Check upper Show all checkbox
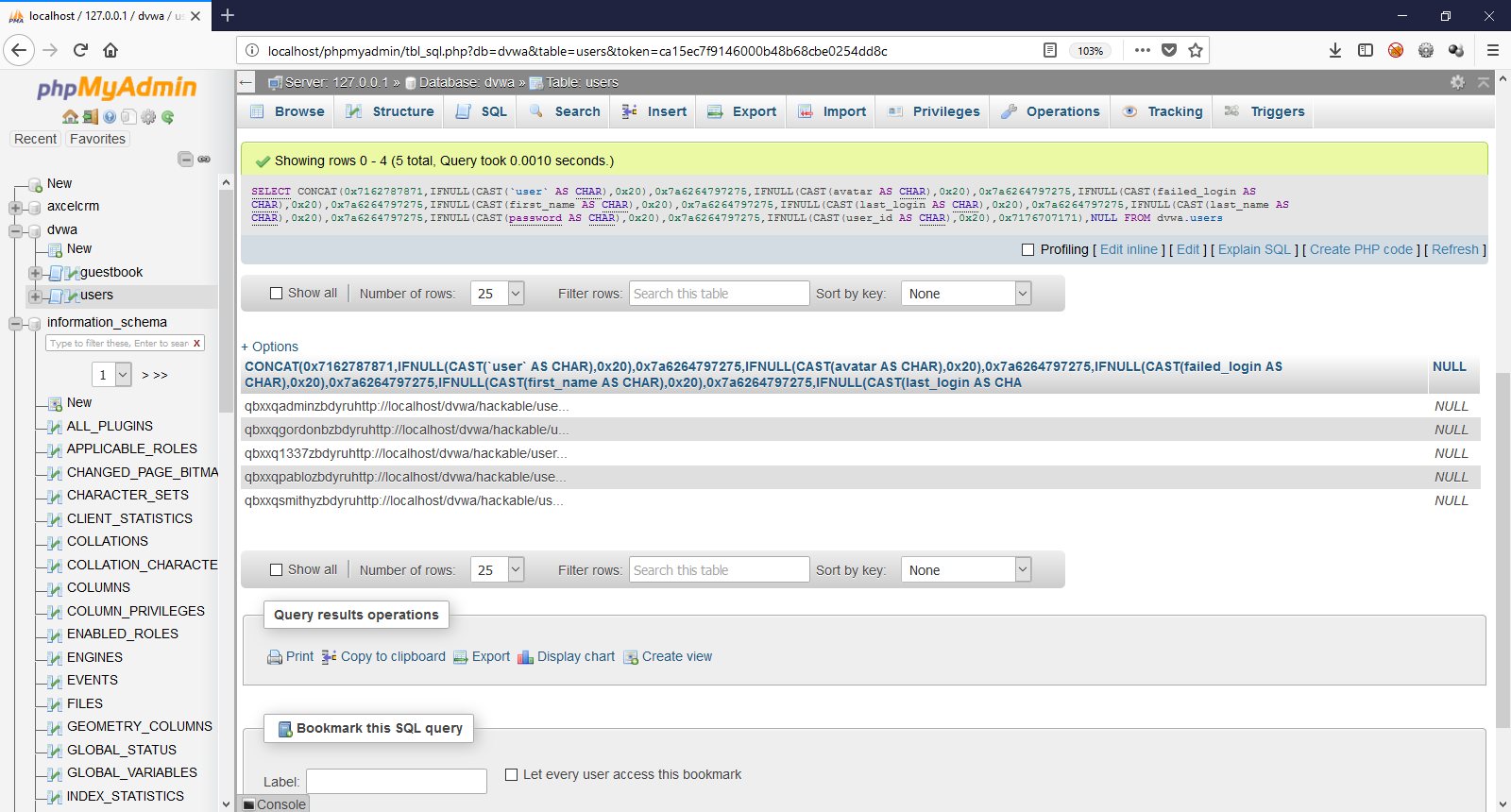Screen dimensions: 1511x812 tap(277, 294)
